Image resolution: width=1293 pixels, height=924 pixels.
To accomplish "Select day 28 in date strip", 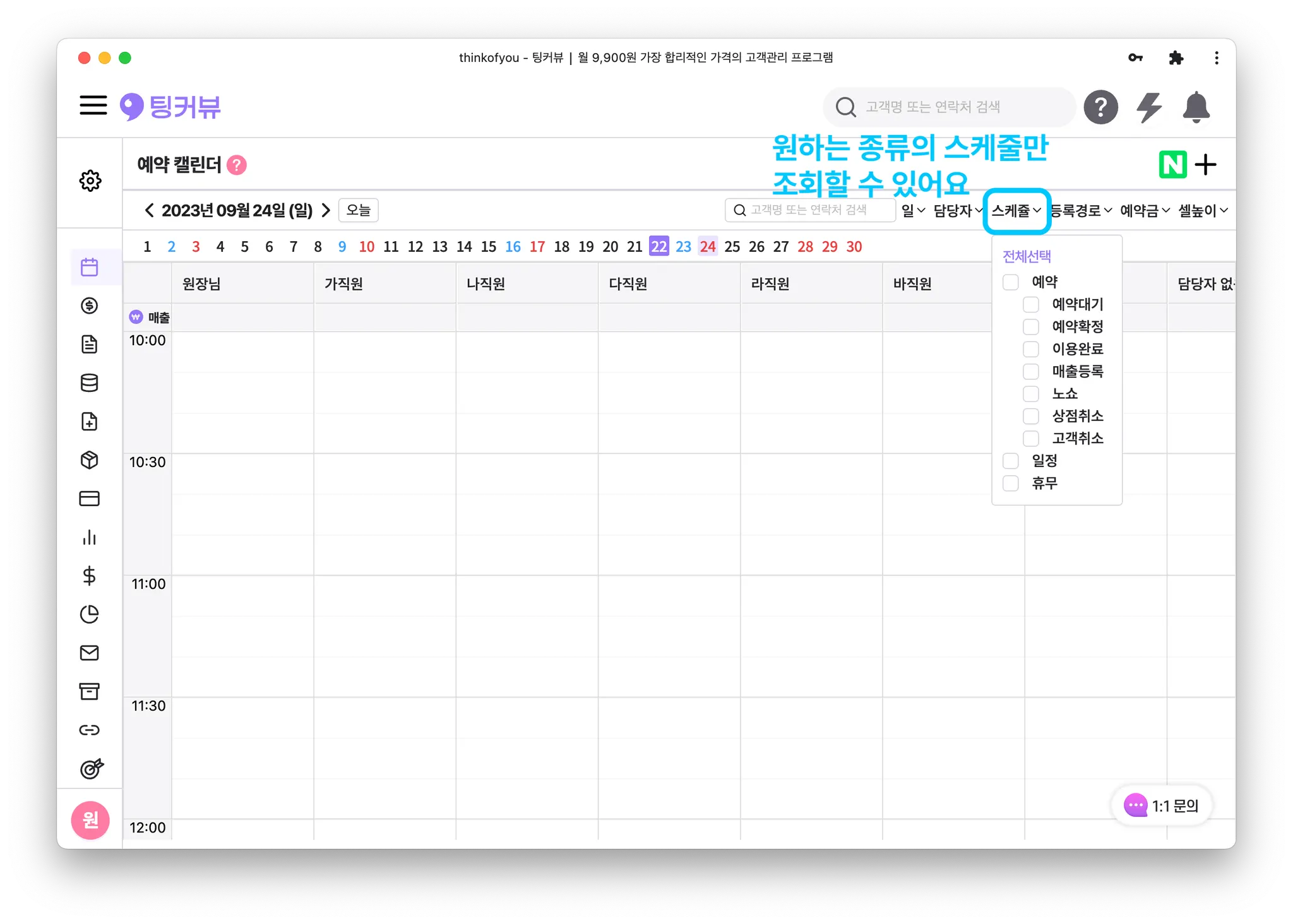I will [x=805, y=247].
